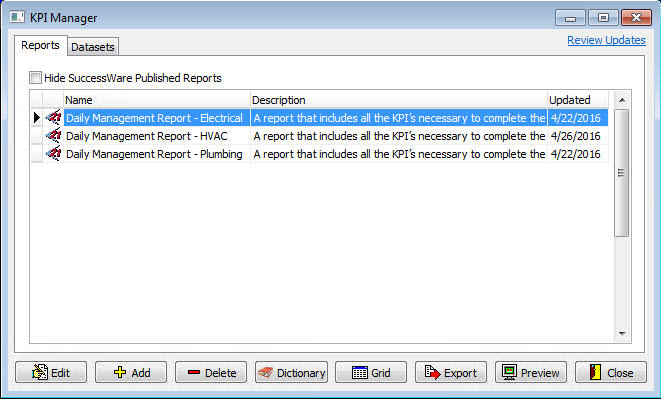Click the 4/26/2016 updated date cell
Viewport: 661px width, 399px height.
tap(578, 136)
